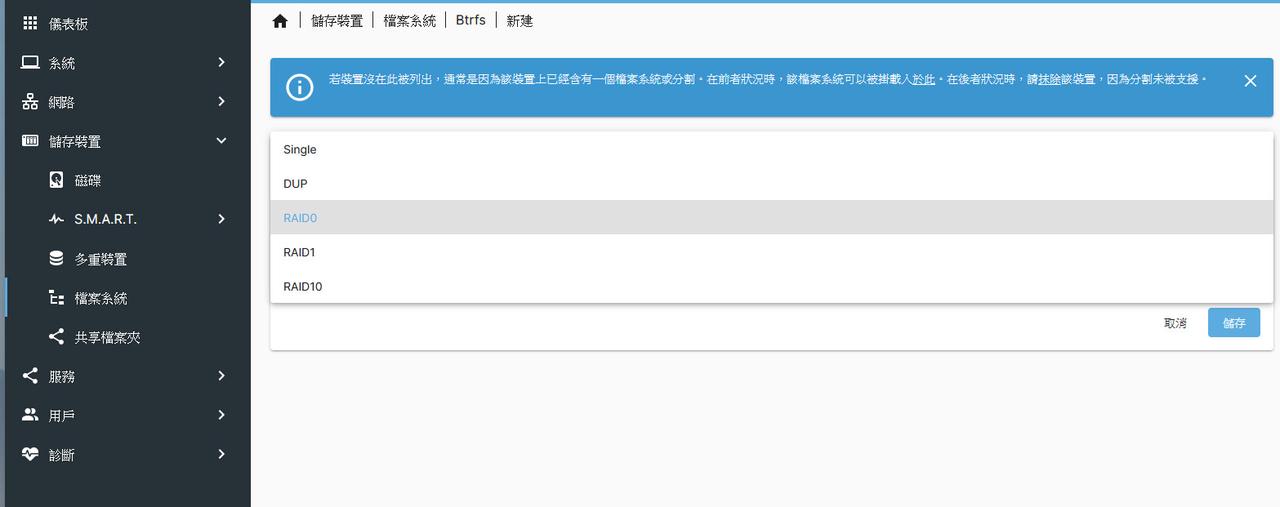1280x507 pixels.
Task: Click the Storage devices icon
Action: pyautogui.click(x=30, y=141)
